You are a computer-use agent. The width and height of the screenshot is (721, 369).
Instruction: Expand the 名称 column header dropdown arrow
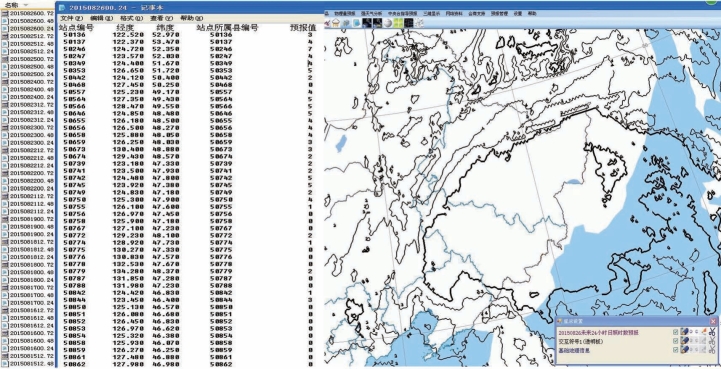26,5
